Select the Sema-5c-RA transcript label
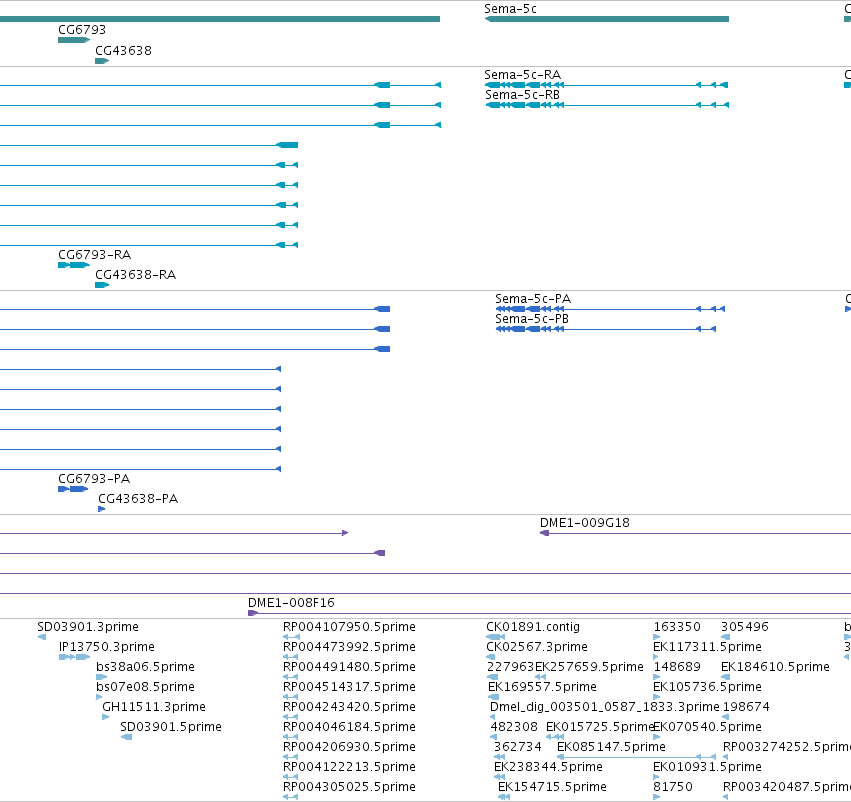This screenshot has height=802, width=851. pos(522,74)
